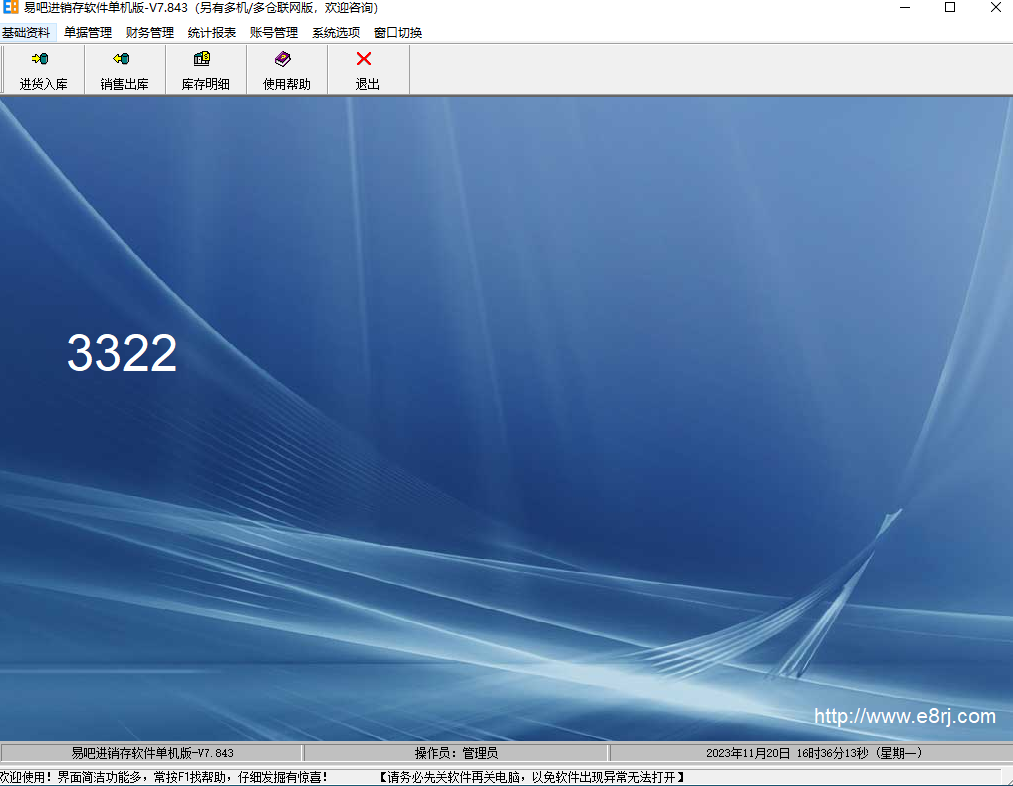This screenshot has height=786, width=1013.
Task: Minimize the application window
Action: [x=905, y=8]
